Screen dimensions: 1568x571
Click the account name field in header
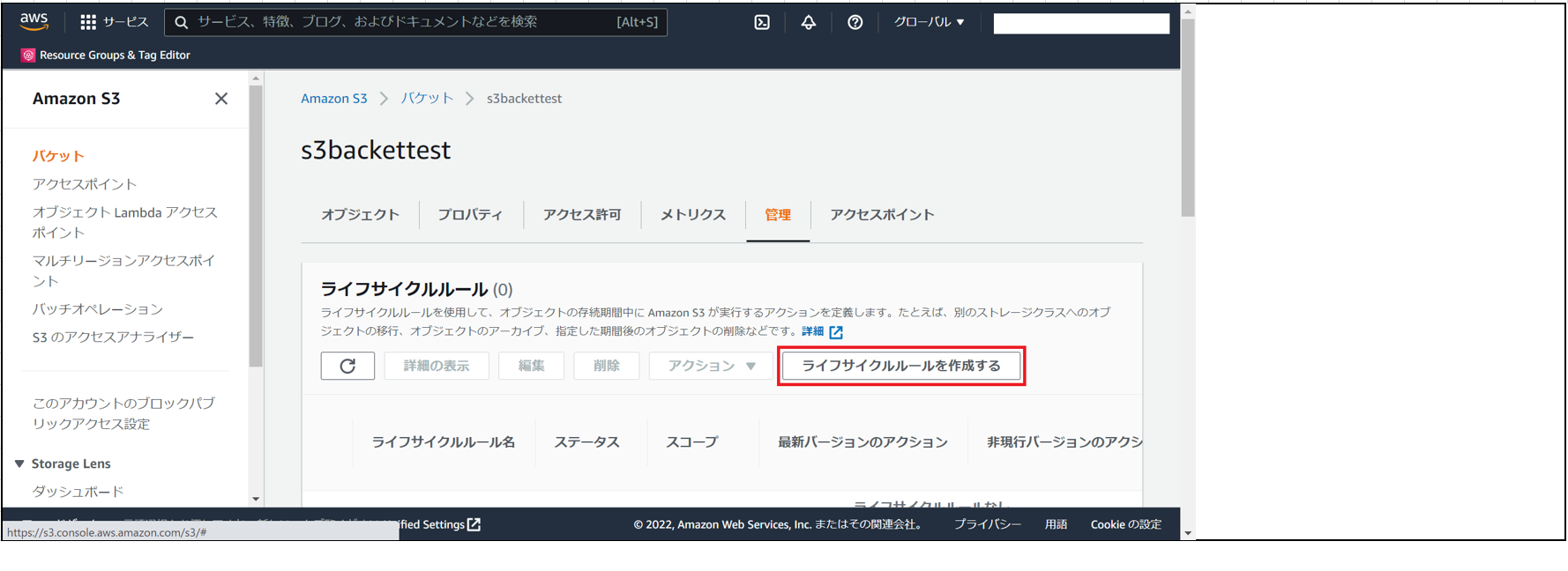(x=1081, y=24)
